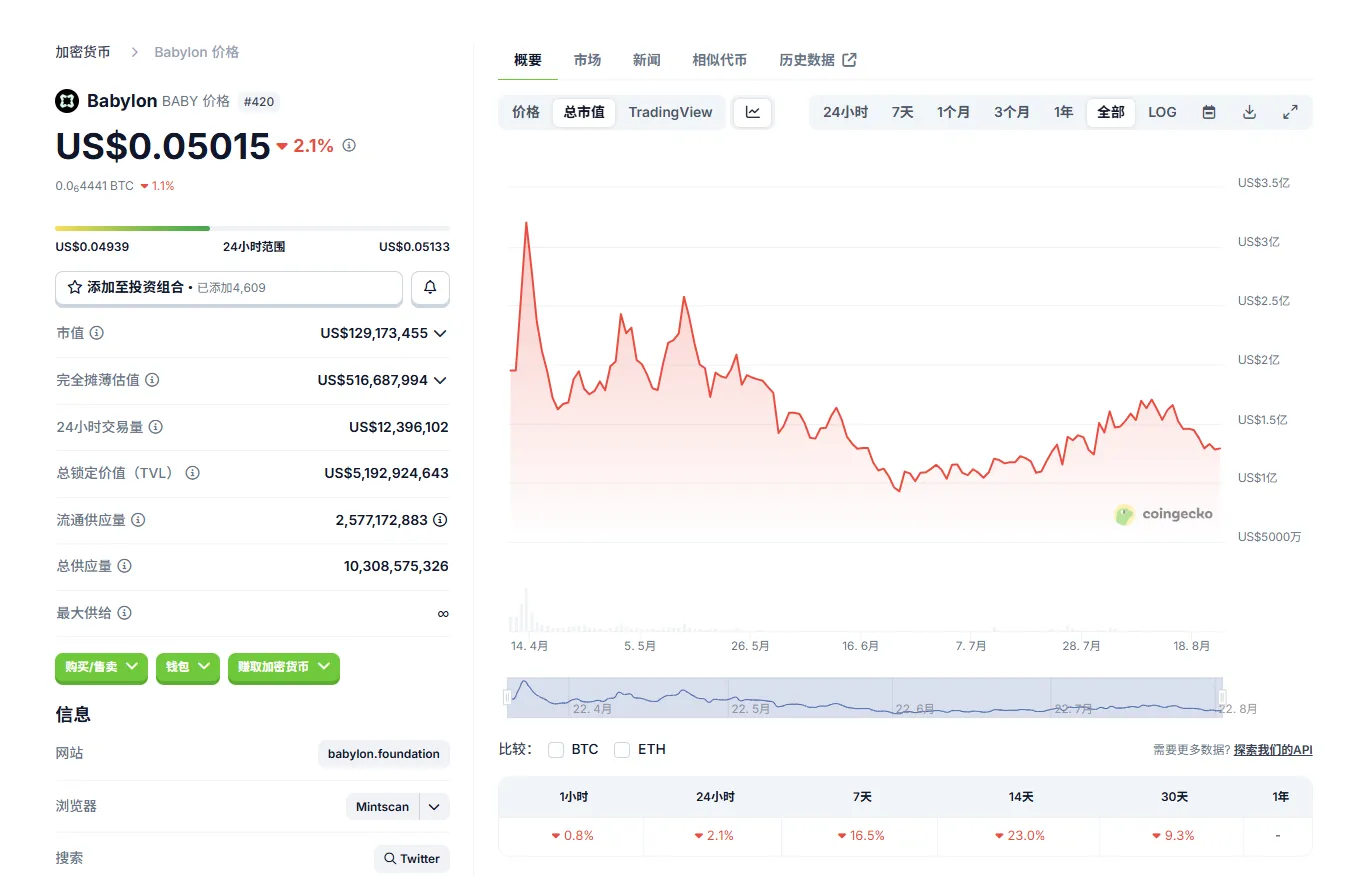Toggle LOG scale on chart
The width and height of the screenshot is (1350, 876).
click(1162, 112)
